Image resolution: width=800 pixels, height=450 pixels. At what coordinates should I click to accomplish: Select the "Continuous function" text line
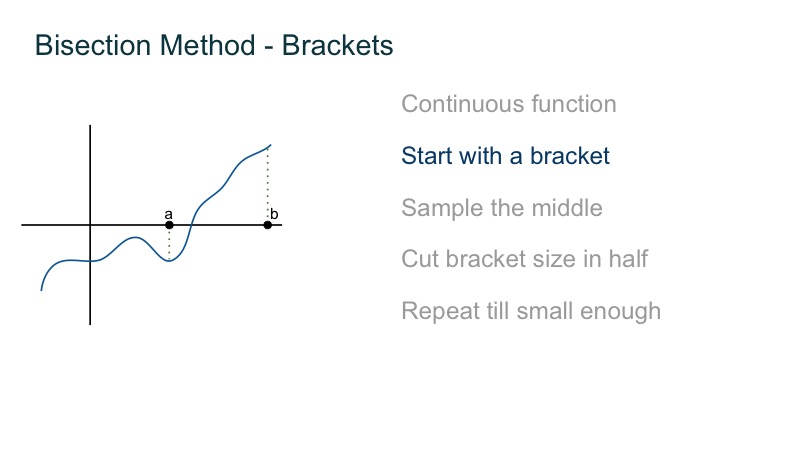pyautogui.click(x=508, y=104)
